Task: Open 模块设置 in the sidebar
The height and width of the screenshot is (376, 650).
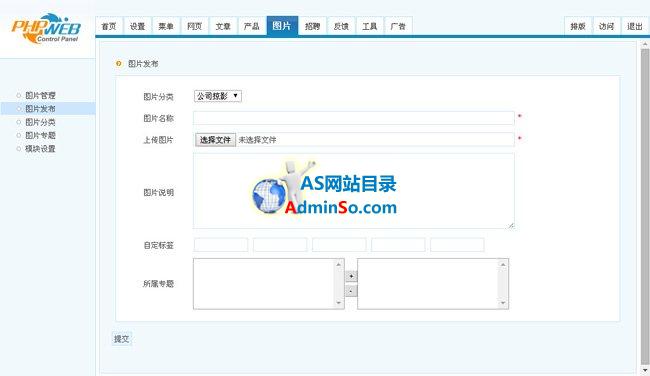Action: coord(40,149)
